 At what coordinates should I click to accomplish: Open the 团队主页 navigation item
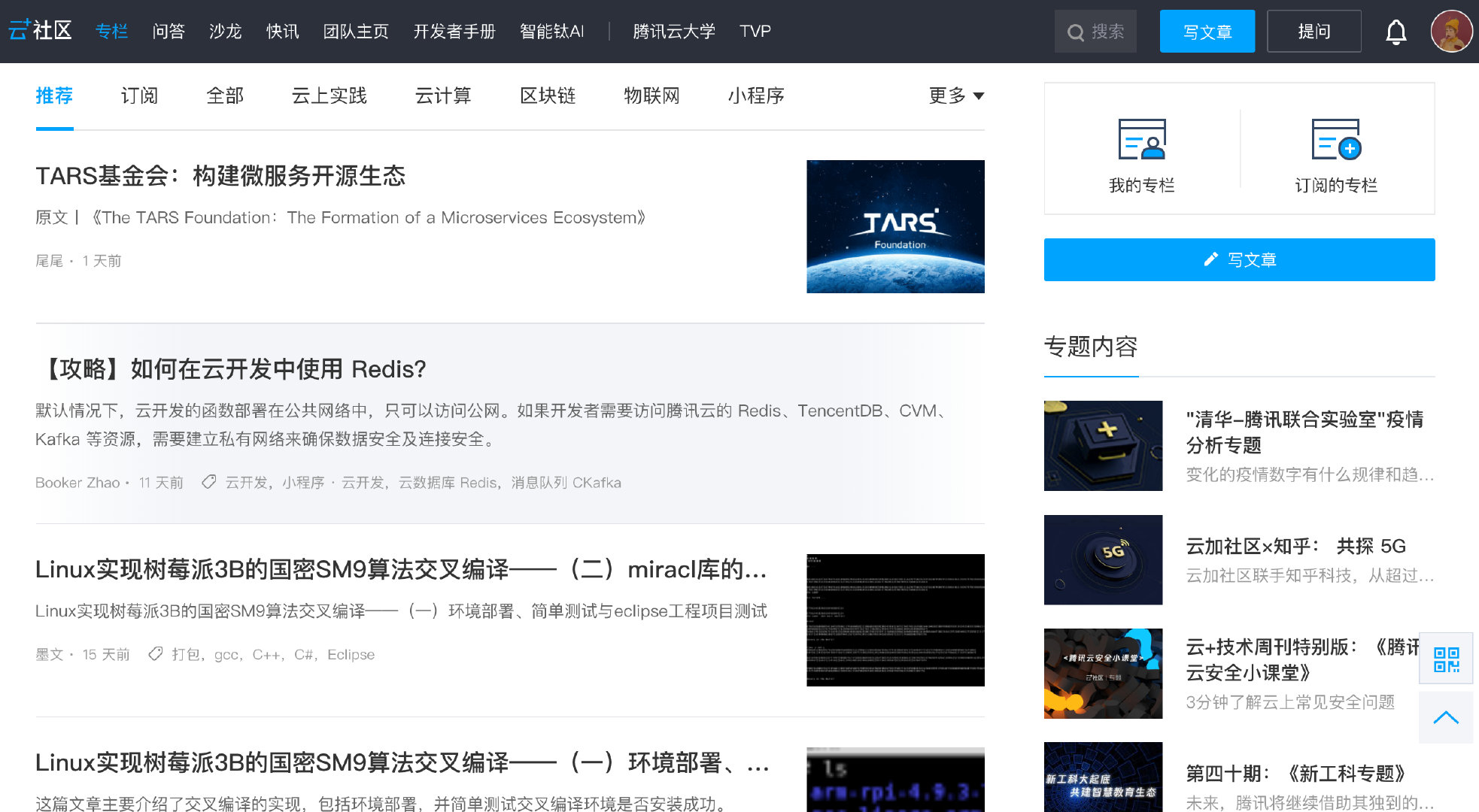coord(356,31)
